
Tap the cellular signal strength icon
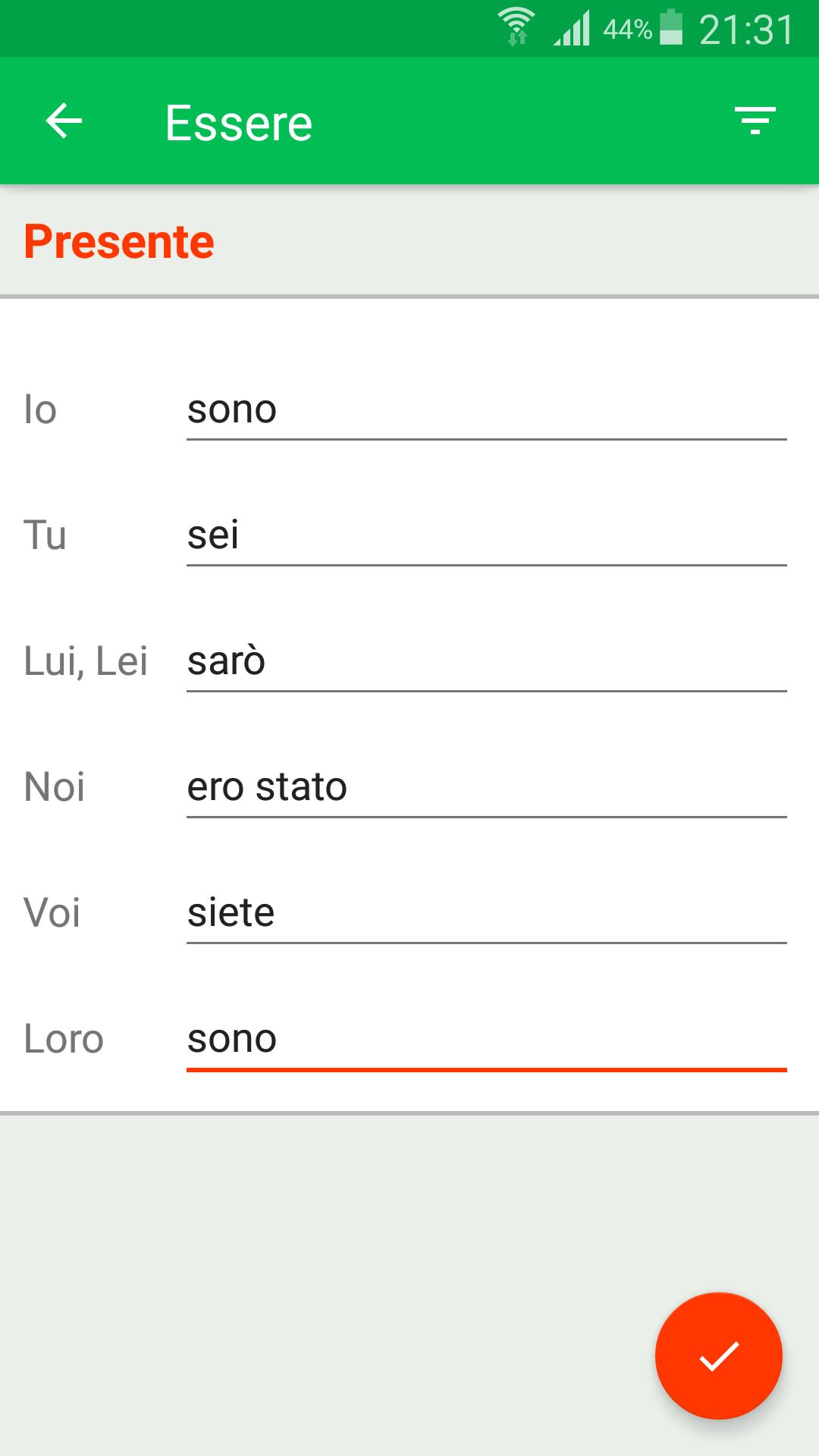[572, 28]
